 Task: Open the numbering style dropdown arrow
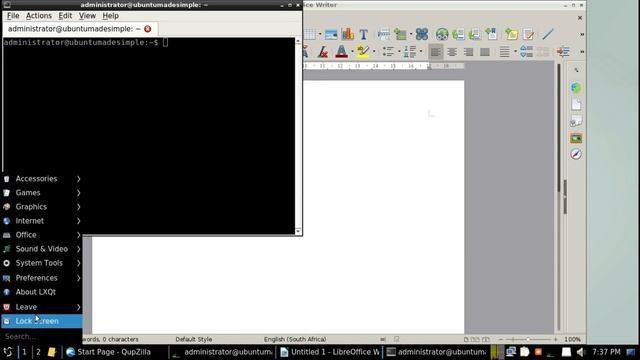coord(420,52)
